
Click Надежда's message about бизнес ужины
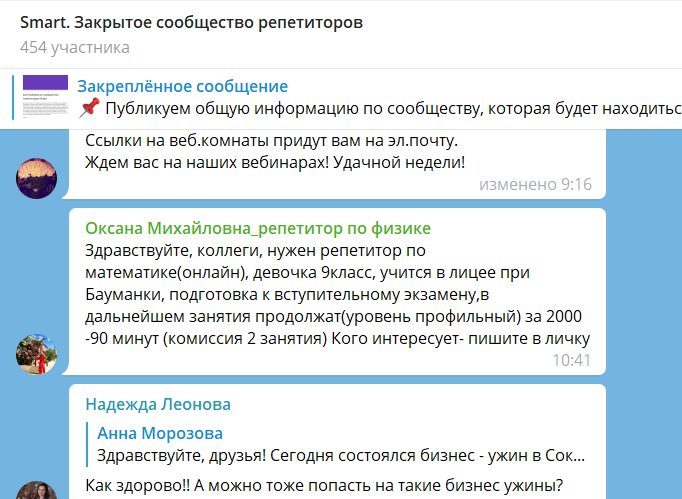324,485
